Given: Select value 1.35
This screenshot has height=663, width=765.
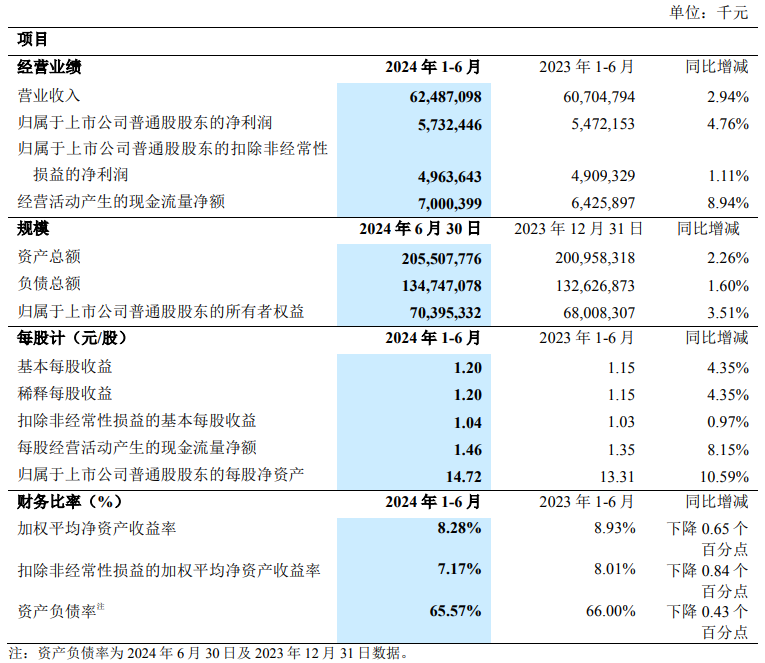Looking at the screenshot, I should tap(621, 450).
